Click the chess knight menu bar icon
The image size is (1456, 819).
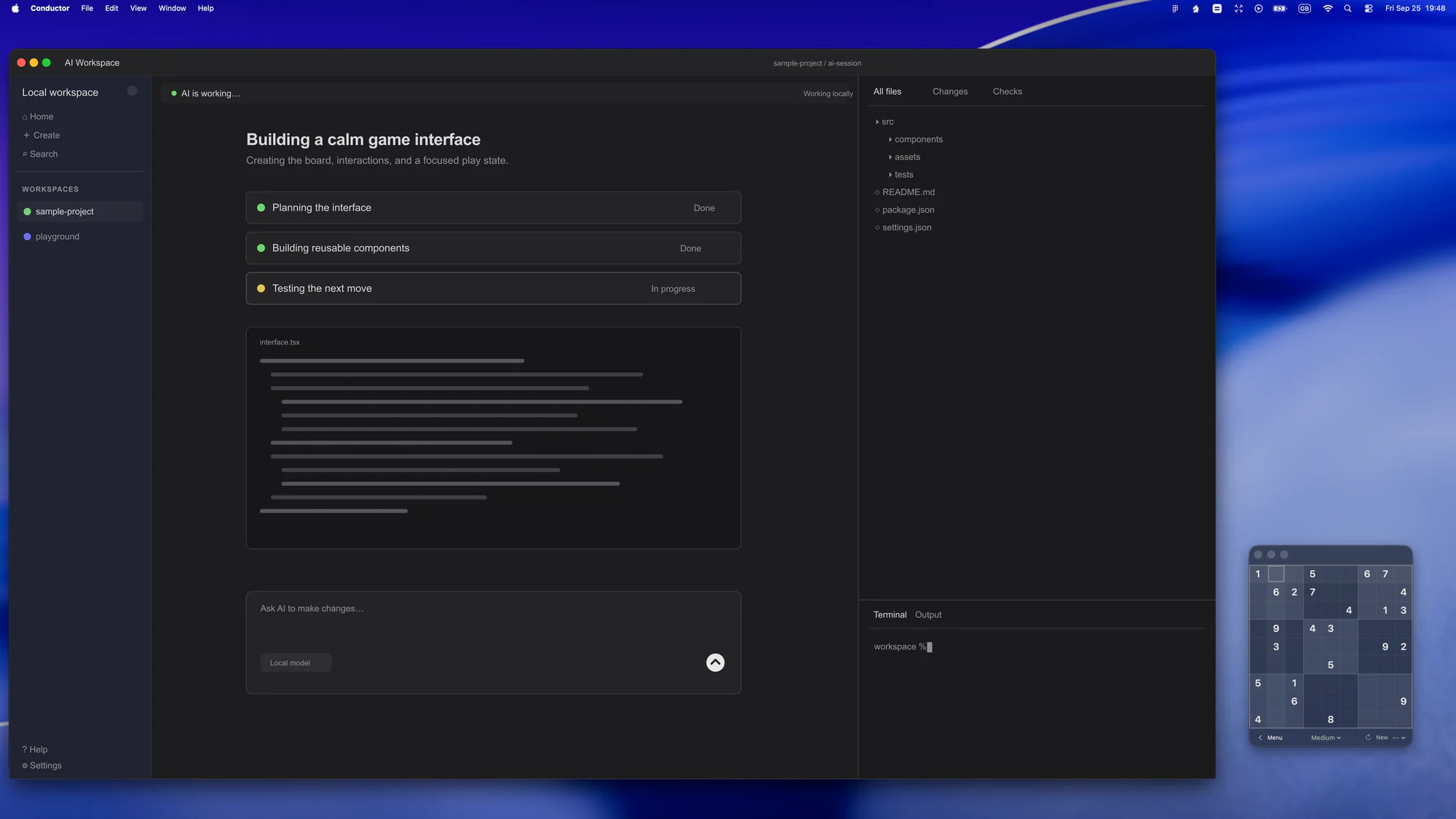(x=1195, y=9)
